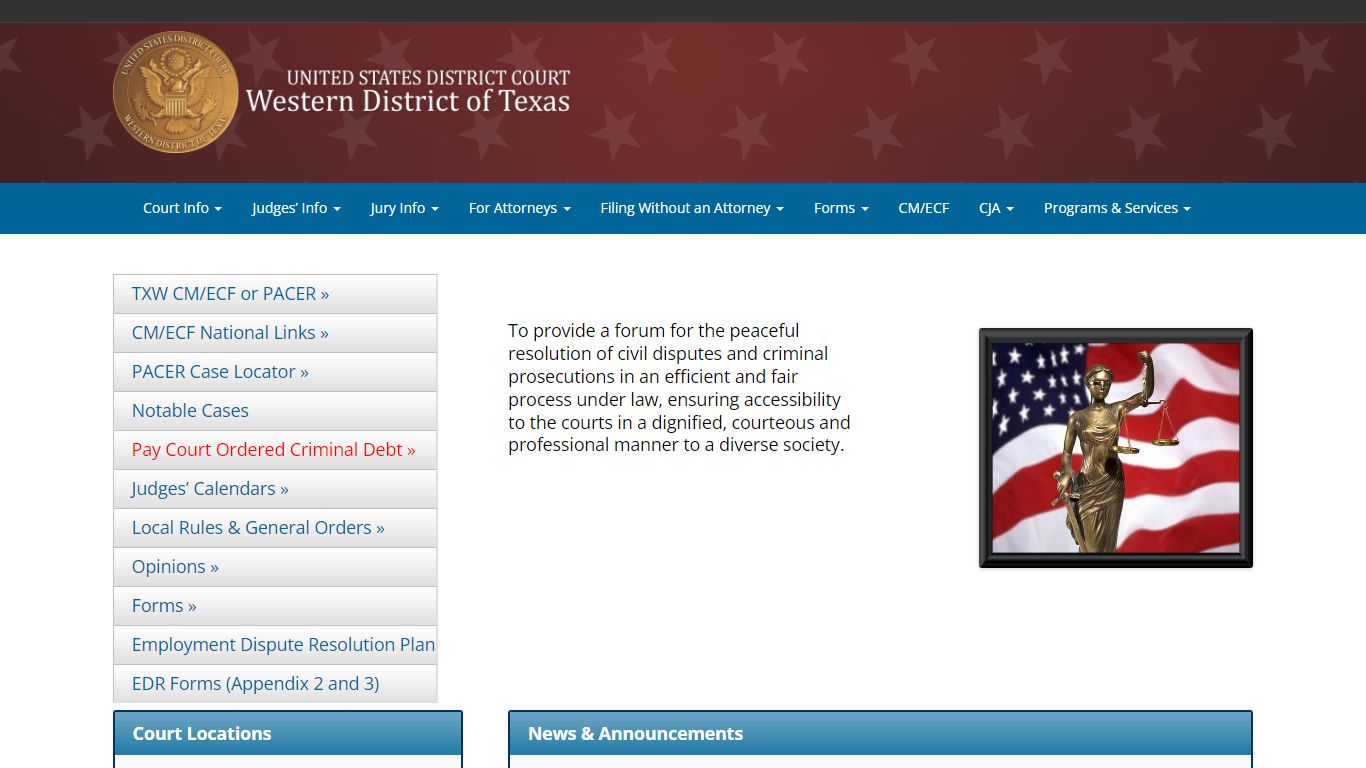Open the CJA dropdown menu
The width and height of the screenshot is (1366, 768).
(x=996, y=208)
